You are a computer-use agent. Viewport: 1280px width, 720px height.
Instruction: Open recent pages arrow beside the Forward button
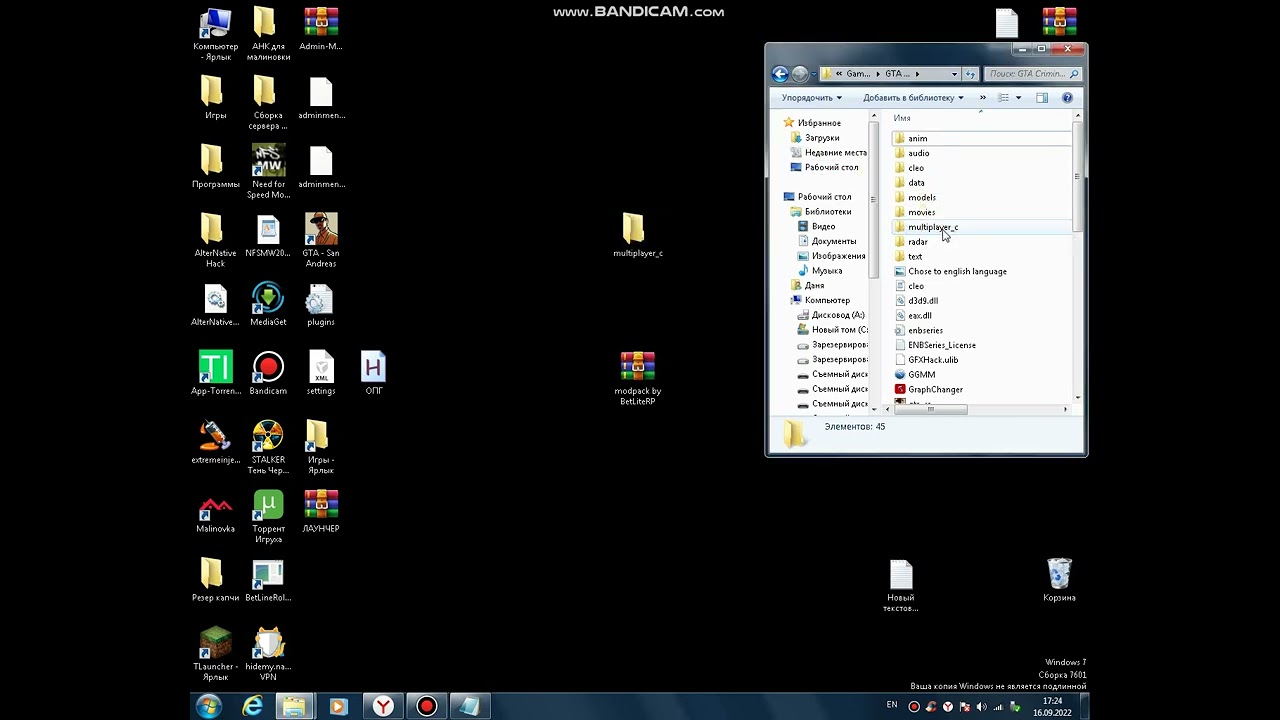pos(813,74)
